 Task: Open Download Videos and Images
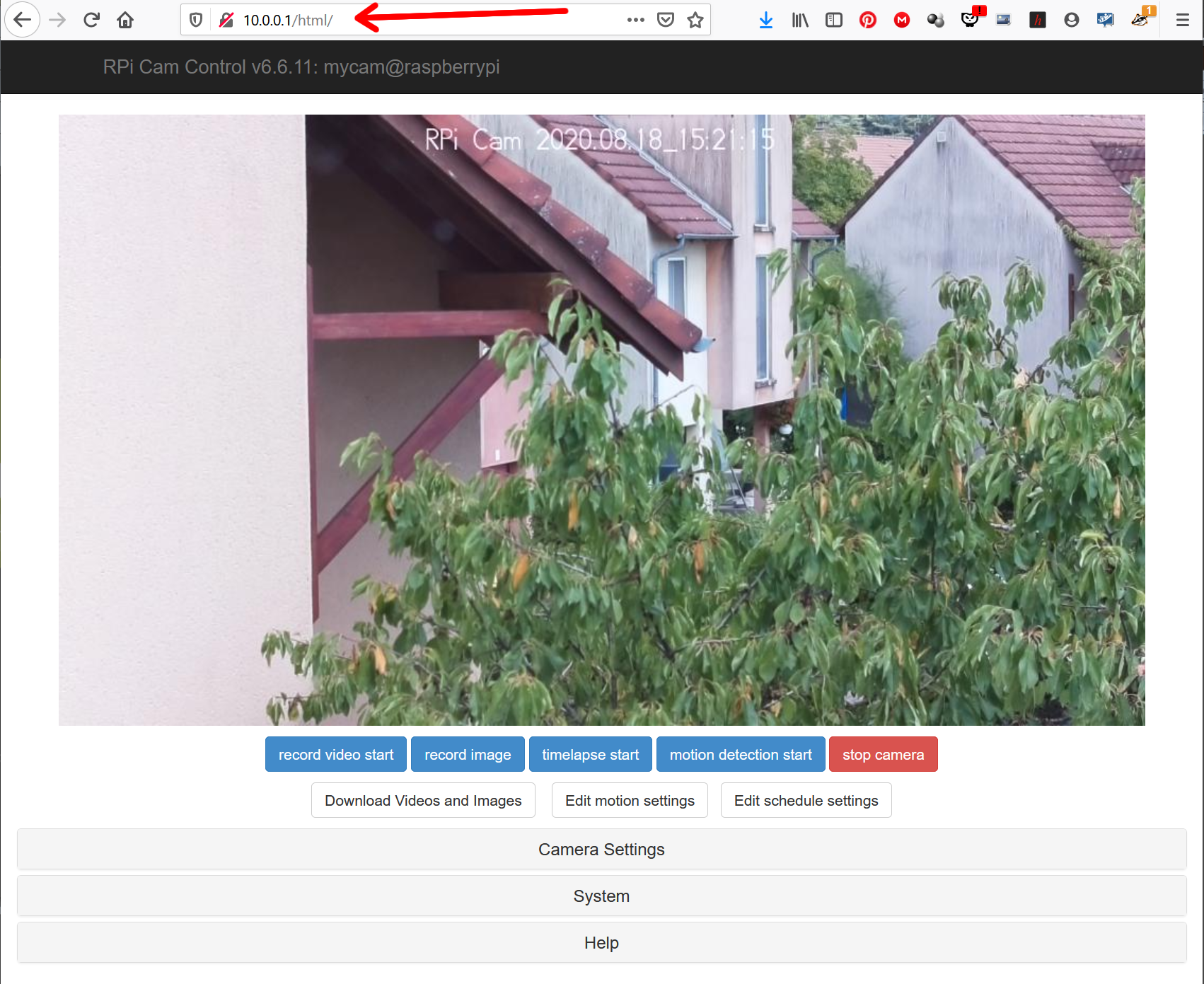pos(423,801)
